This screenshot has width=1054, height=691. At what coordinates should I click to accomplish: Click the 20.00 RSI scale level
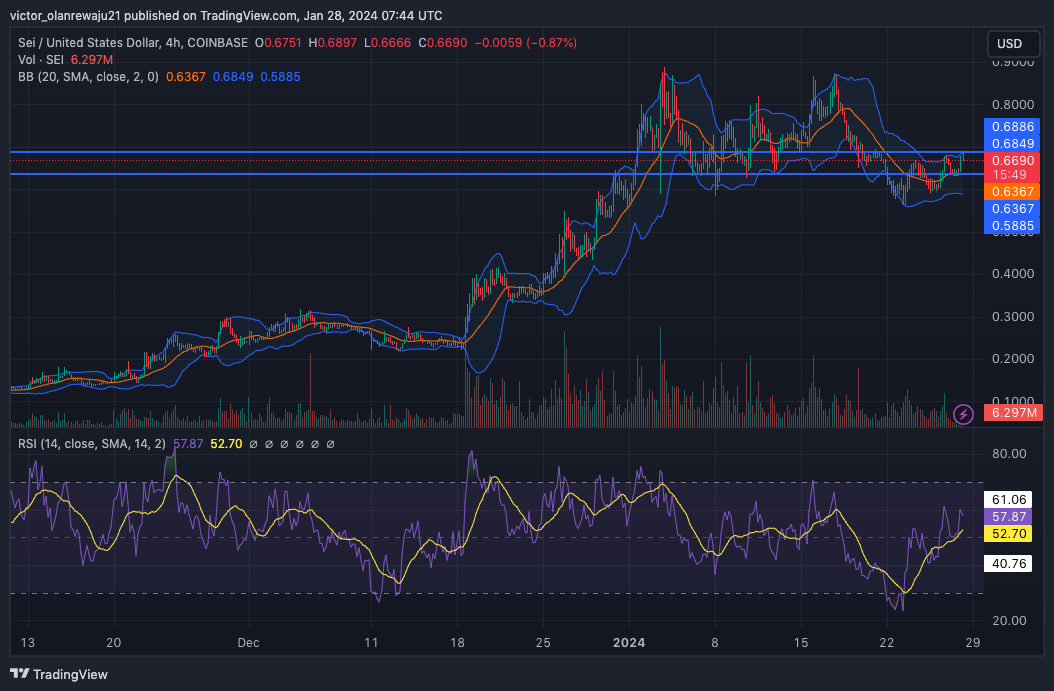(x=1009, y=620)
